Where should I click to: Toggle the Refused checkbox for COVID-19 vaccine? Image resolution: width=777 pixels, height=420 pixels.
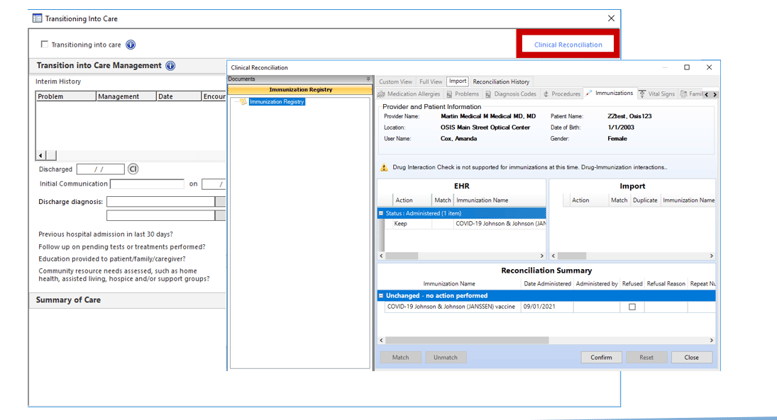(x=632, y=307)
